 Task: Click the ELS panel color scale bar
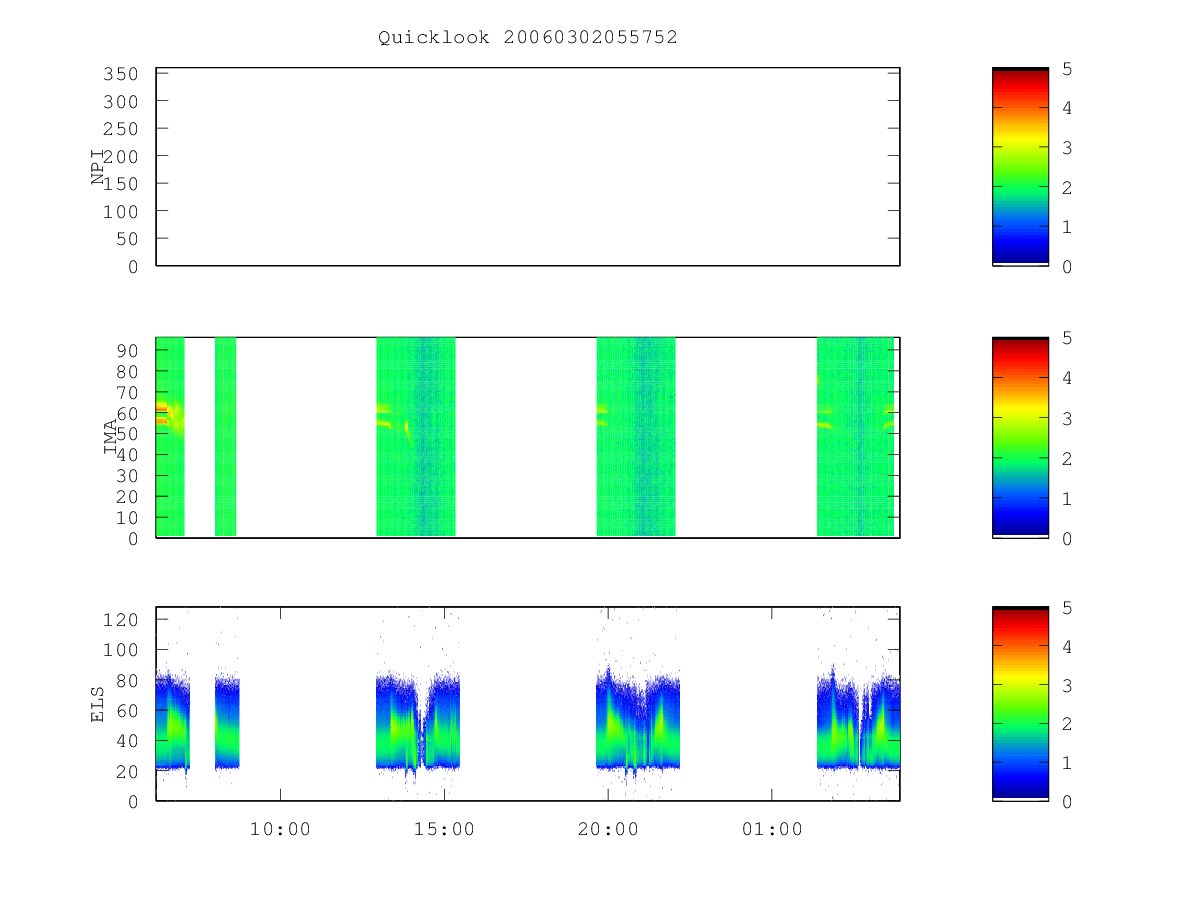1020,704
